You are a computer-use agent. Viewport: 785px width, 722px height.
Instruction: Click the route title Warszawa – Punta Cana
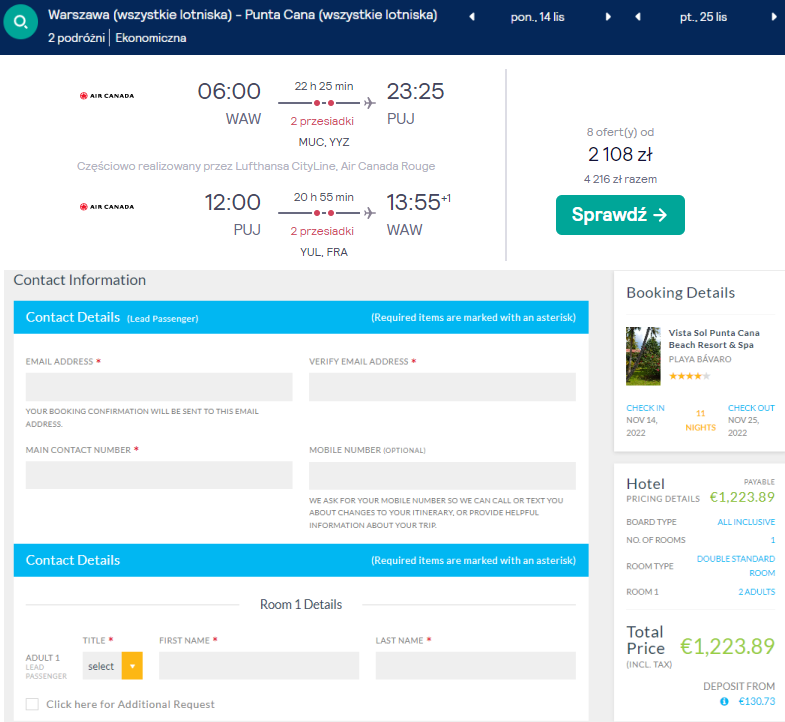(x=242, y=15)
